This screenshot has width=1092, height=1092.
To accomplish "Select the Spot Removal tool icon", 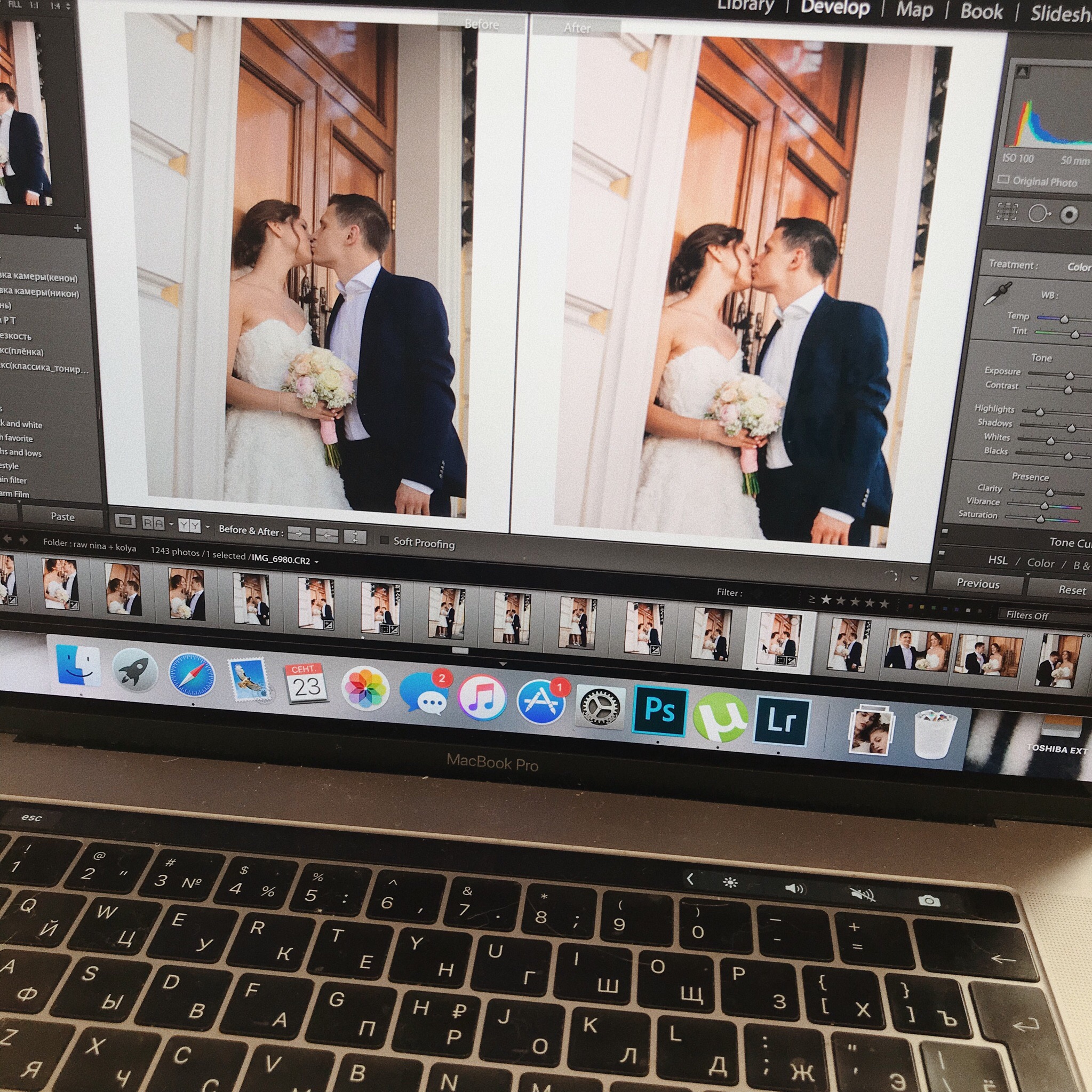I will [1039, 213].
